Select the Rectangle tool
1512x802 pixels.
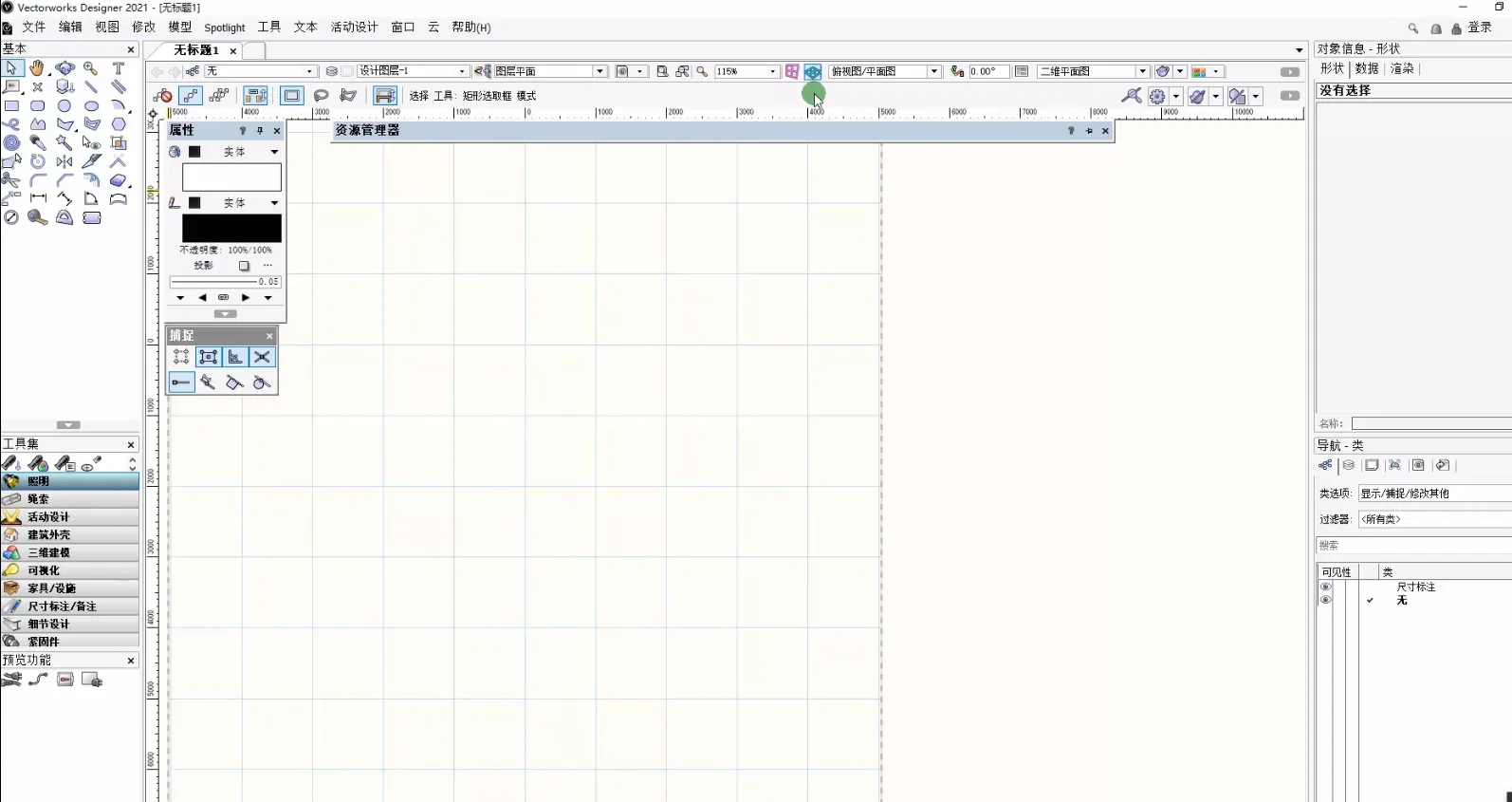click(11, 105)
